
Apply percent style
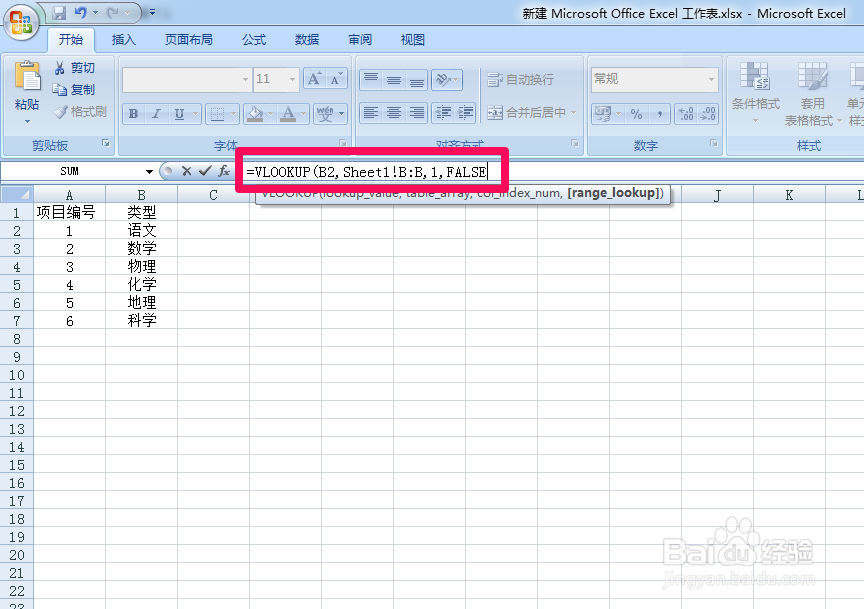coord(636,114)
